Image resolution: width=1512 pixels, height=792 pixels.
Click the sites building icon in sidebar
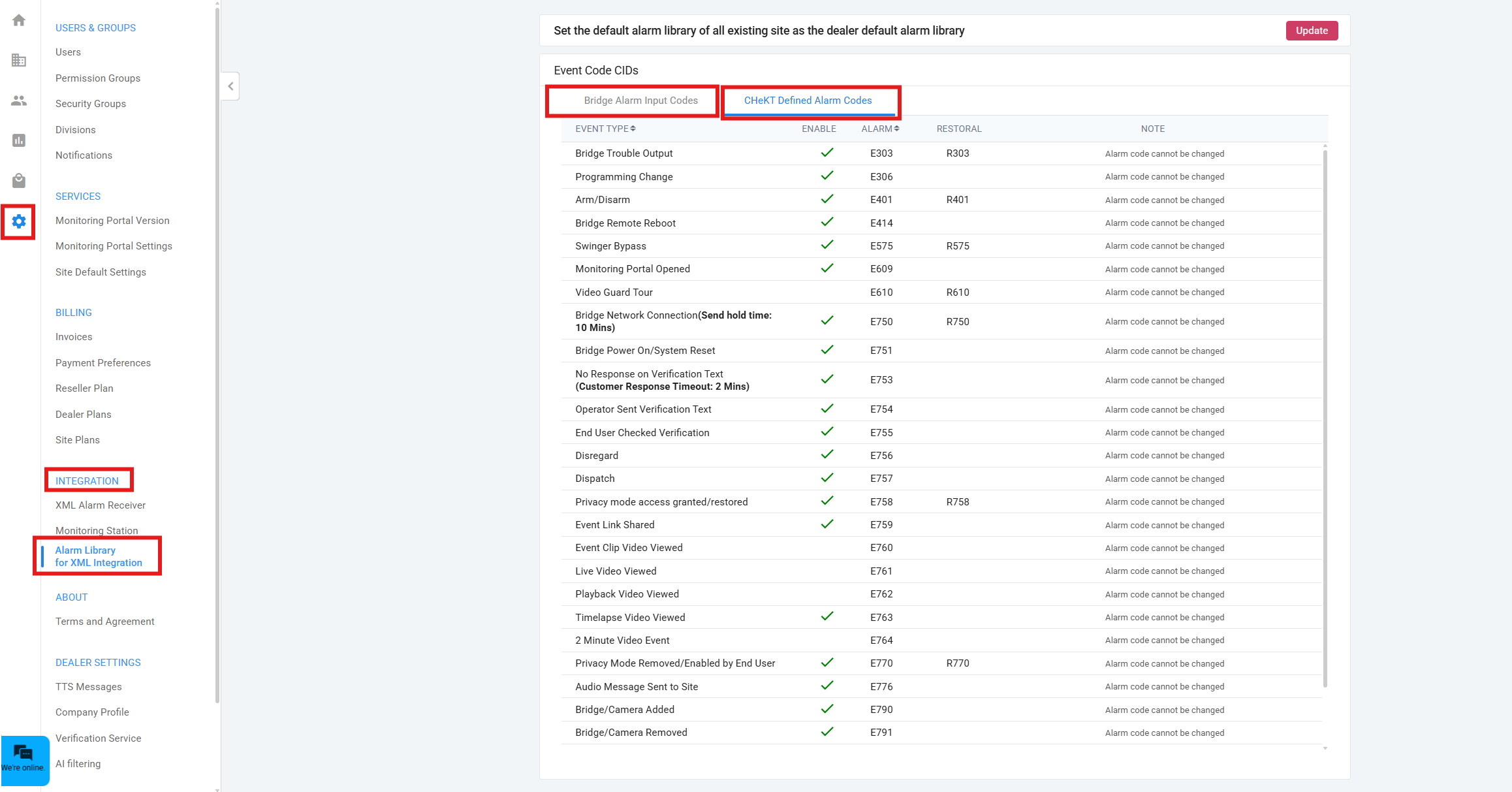tap(19, 60)
